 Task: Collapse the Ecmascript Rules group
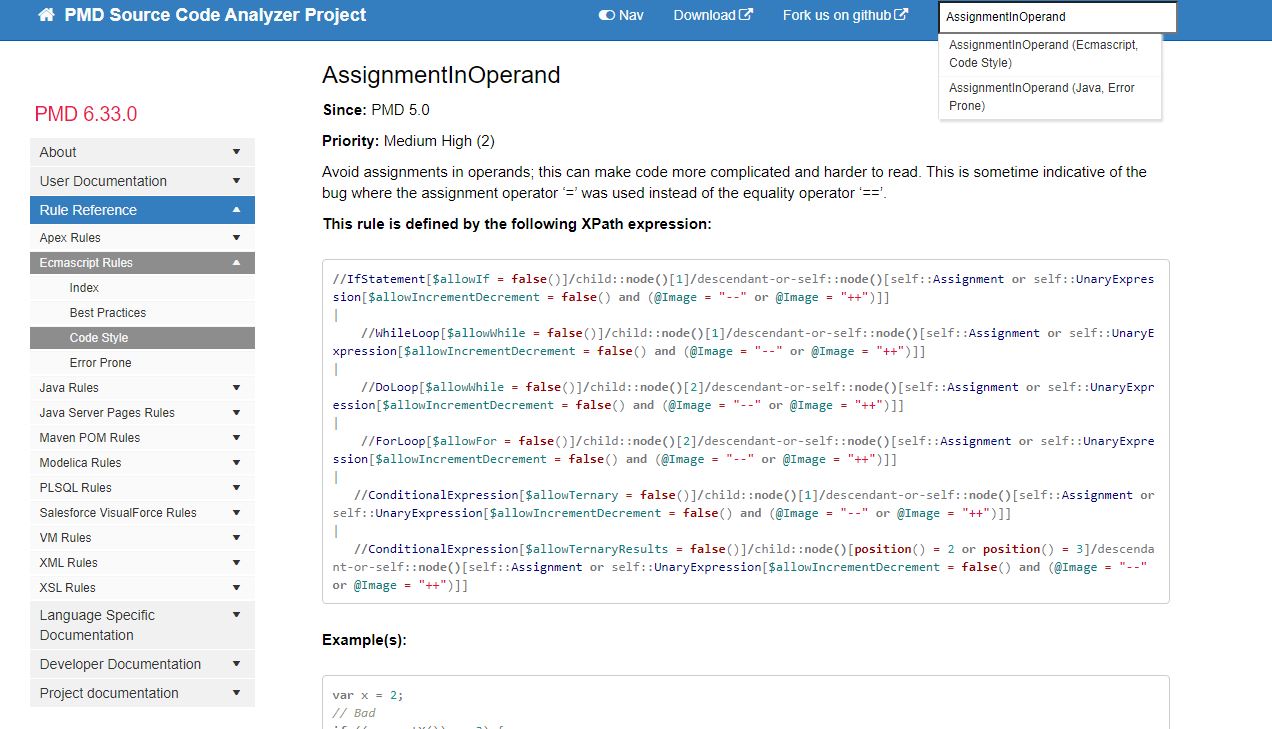pyautogui.click(x=142, y=263)
